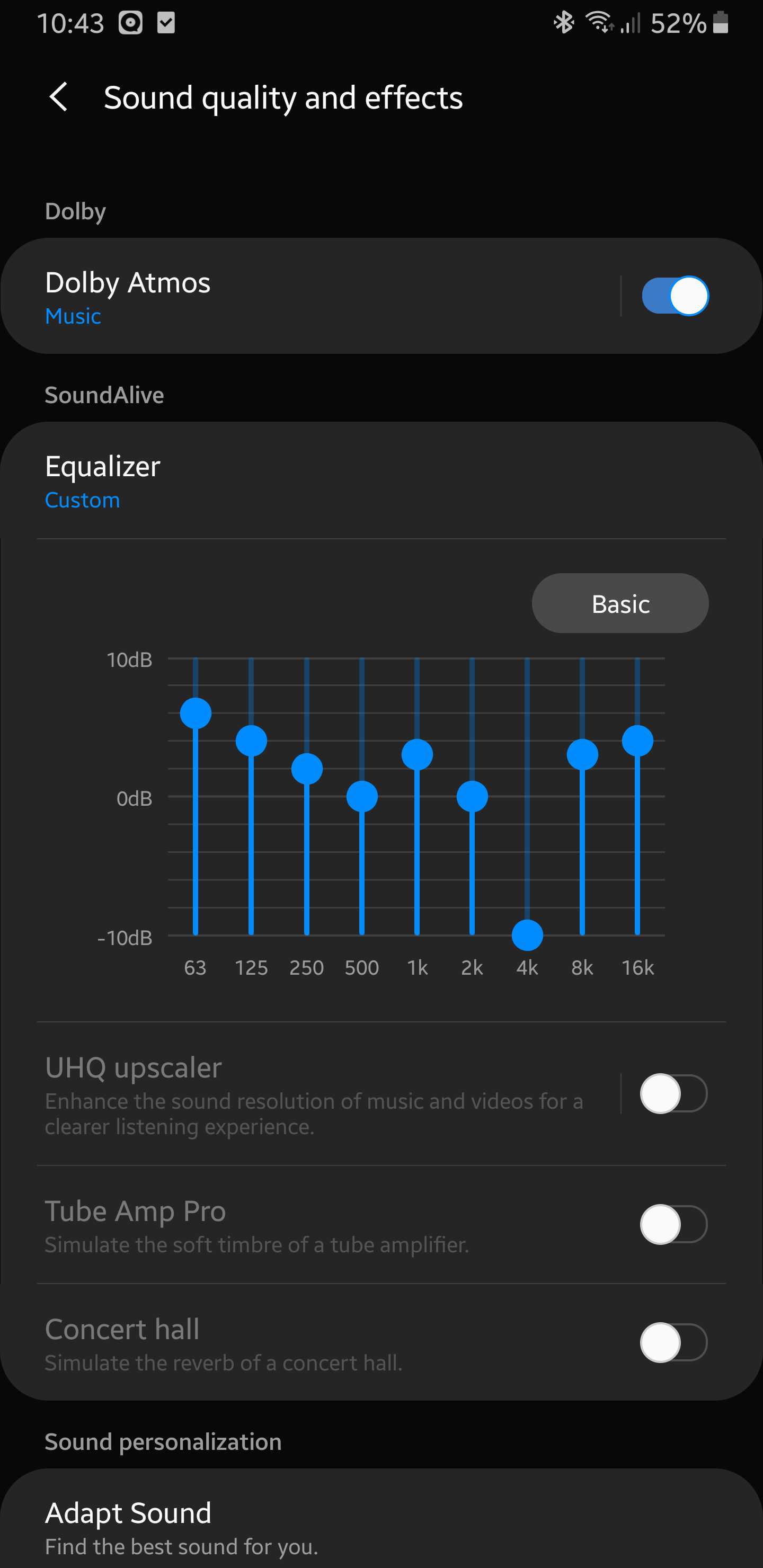Turn off the Dolby Atmos switch
Image resolution: width=763 pixels, height=1568 pixels.
pyautogui.click(x=676, y=296)
